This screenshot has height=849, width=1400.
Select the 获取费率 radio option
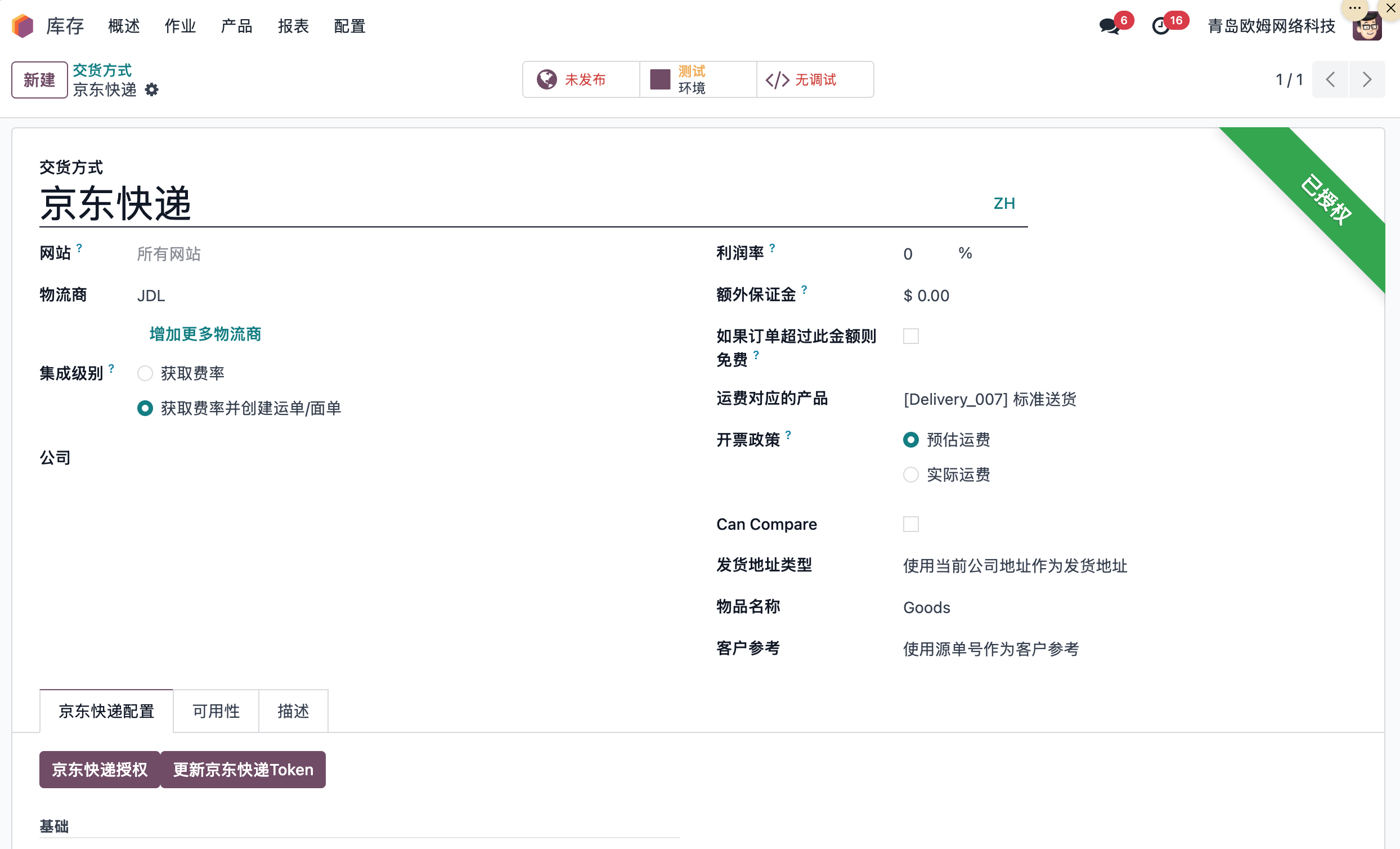coord(145,374)
